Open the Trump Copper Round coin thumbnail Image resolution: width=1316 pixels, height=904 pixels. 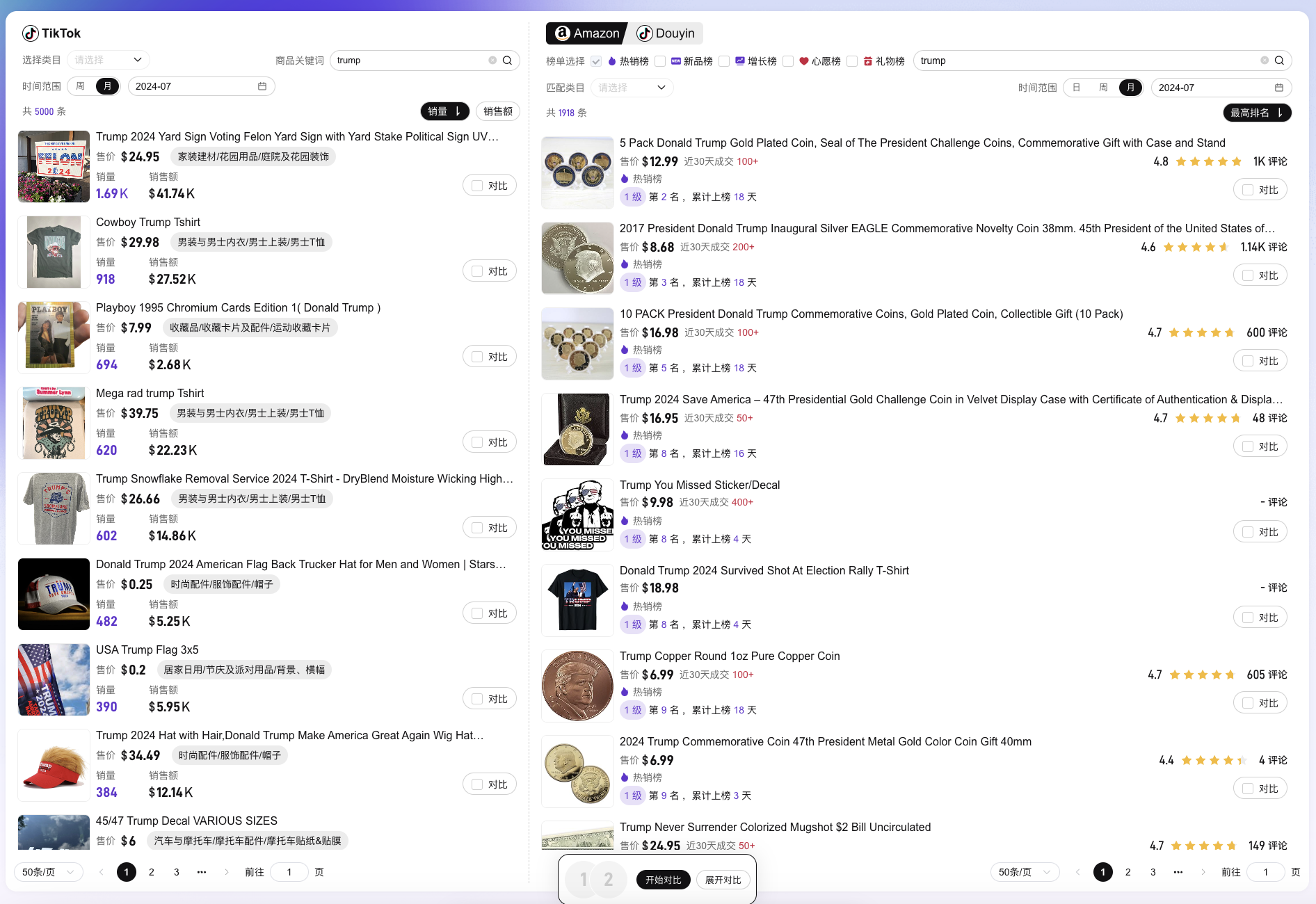point(577,686)
